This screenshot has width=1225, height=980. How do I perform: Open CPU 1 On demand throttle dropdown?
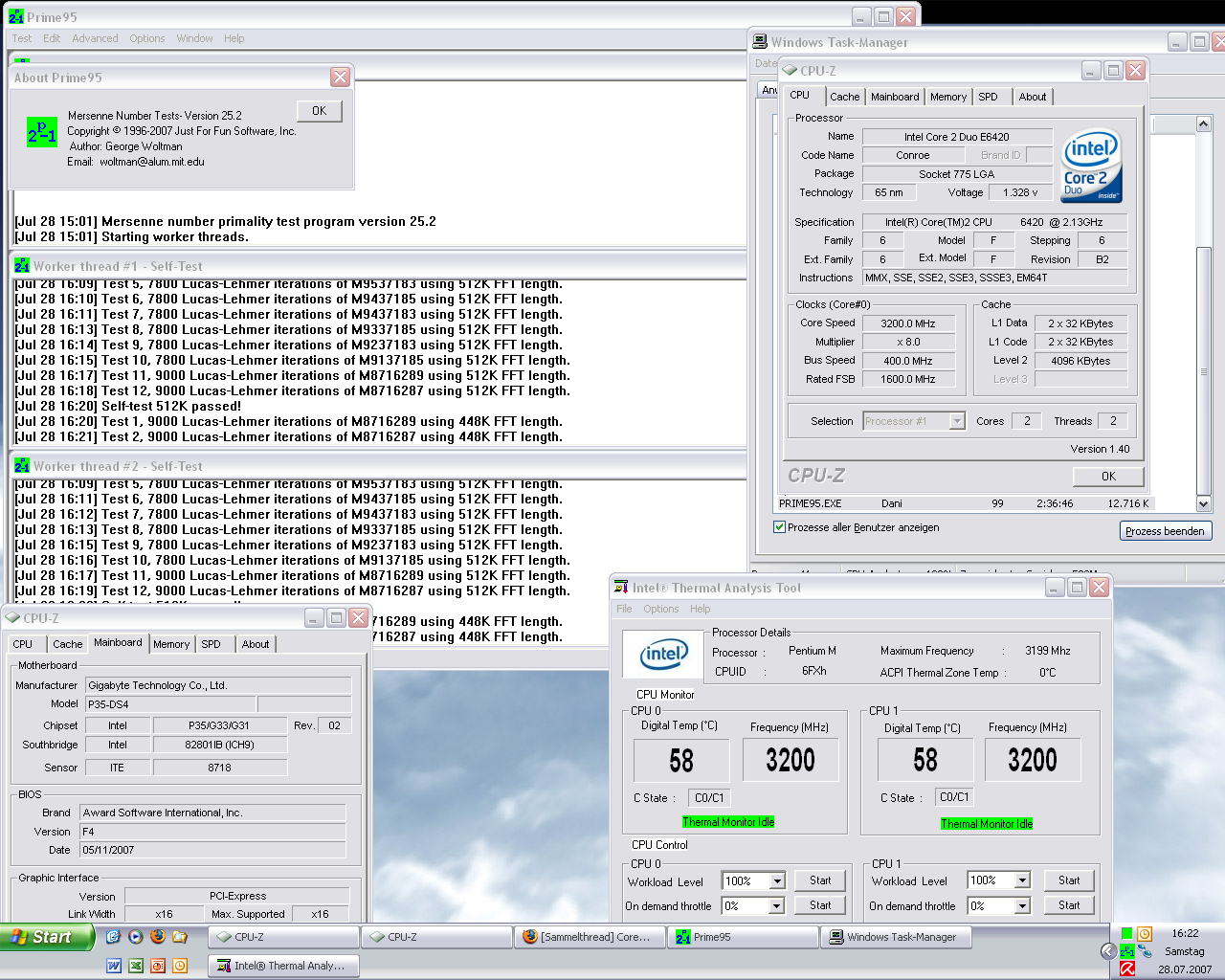click(1022, 905)
